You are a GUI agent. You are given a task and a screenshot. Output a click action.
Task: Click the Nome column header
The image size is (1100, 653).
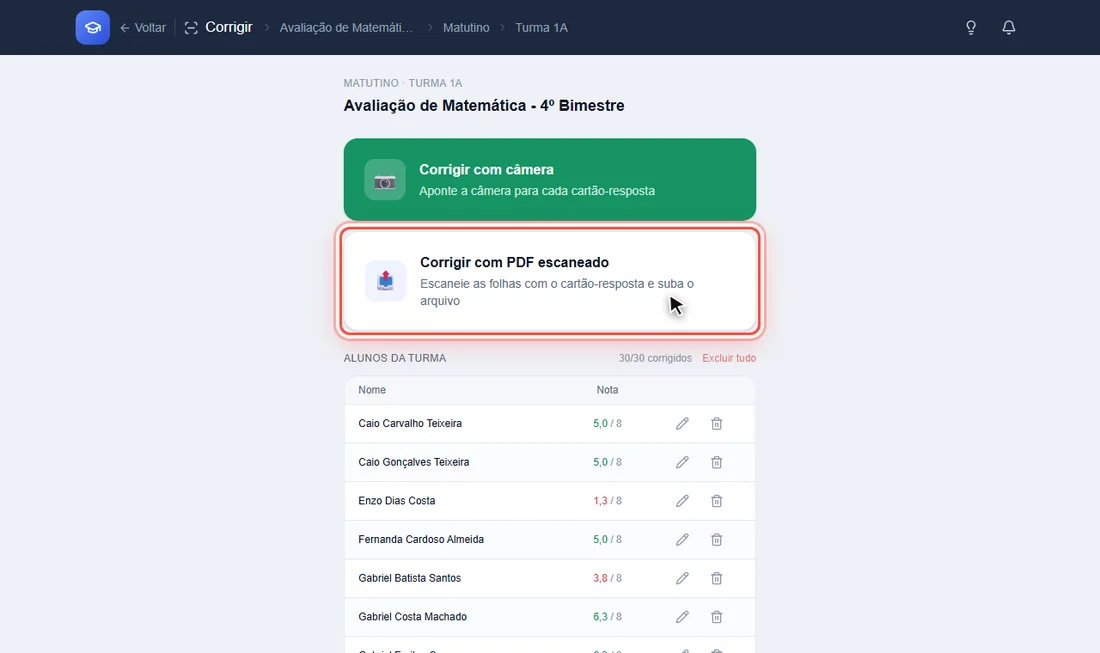(x=372, y=390)
